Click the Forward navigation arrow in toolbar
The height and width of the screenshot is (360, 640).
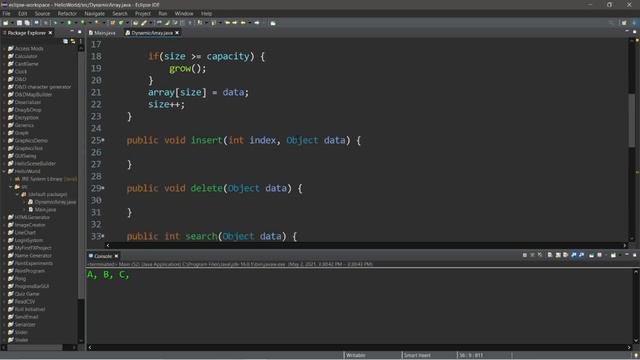click(257, 23)
